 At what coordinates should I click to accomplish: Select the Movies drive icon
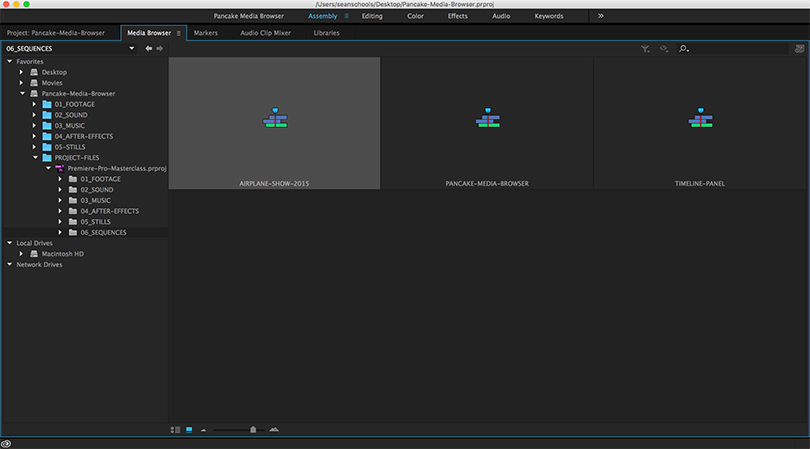pyautogui.click(x=34, y=83)
